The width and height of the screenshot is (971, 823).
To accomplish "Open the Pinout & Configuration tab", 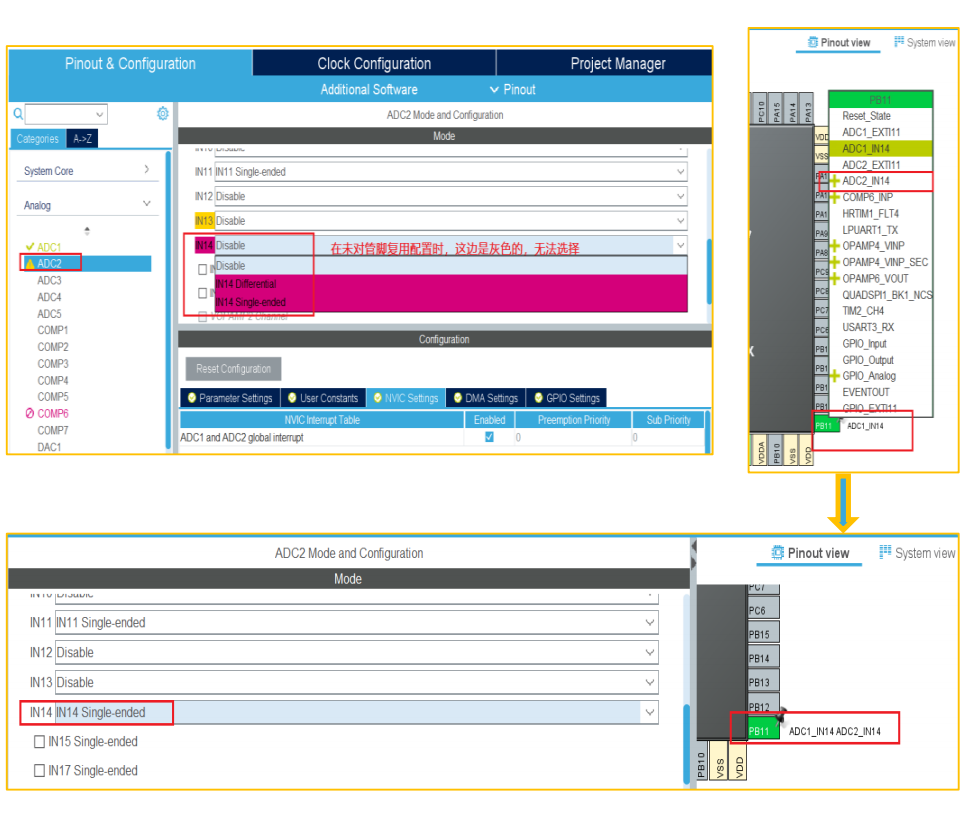I will [x=130, y=63].
